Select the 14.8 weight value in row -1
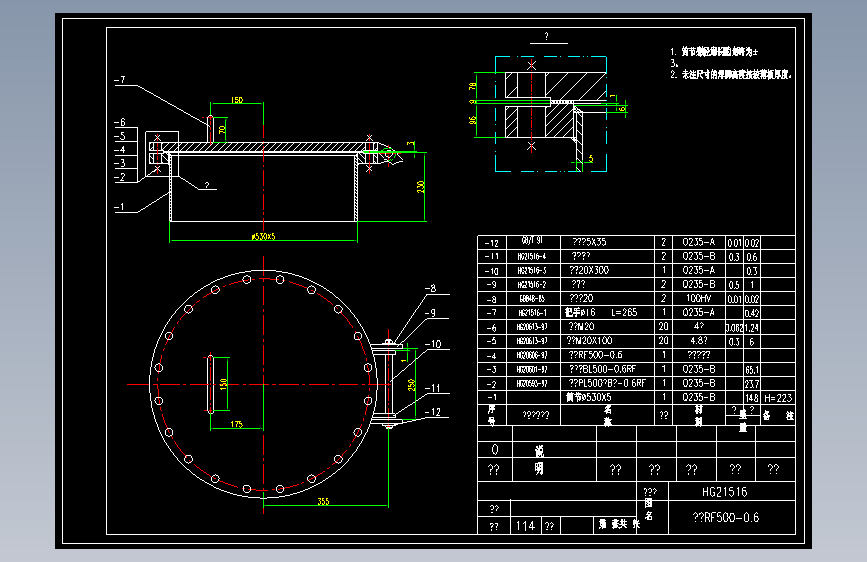The height and width of the screenshot is (562, 867). click(x=752, y=398)
